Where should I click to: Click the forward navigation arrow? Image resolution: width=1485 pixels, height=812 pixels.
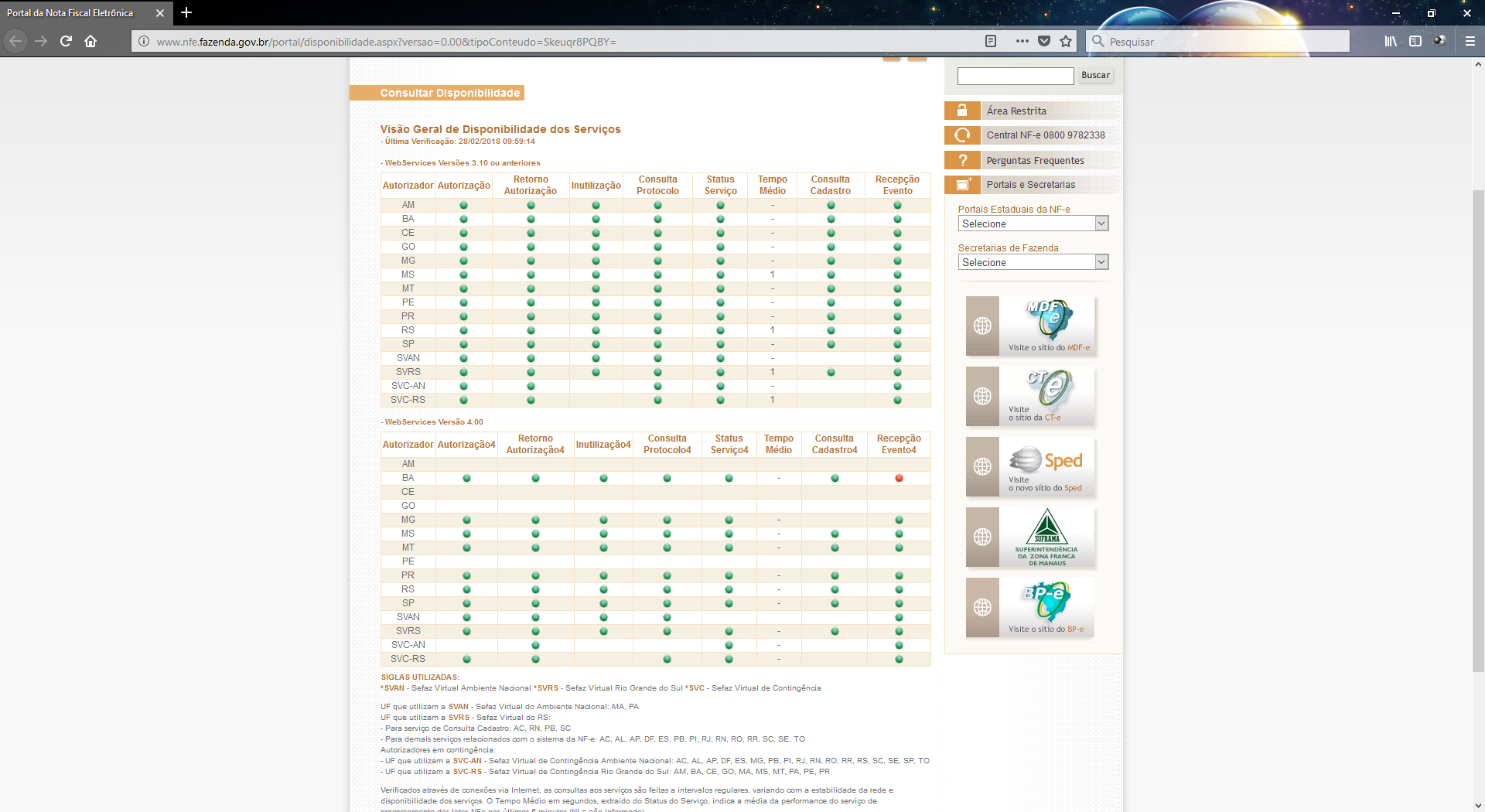pos(41,41)
